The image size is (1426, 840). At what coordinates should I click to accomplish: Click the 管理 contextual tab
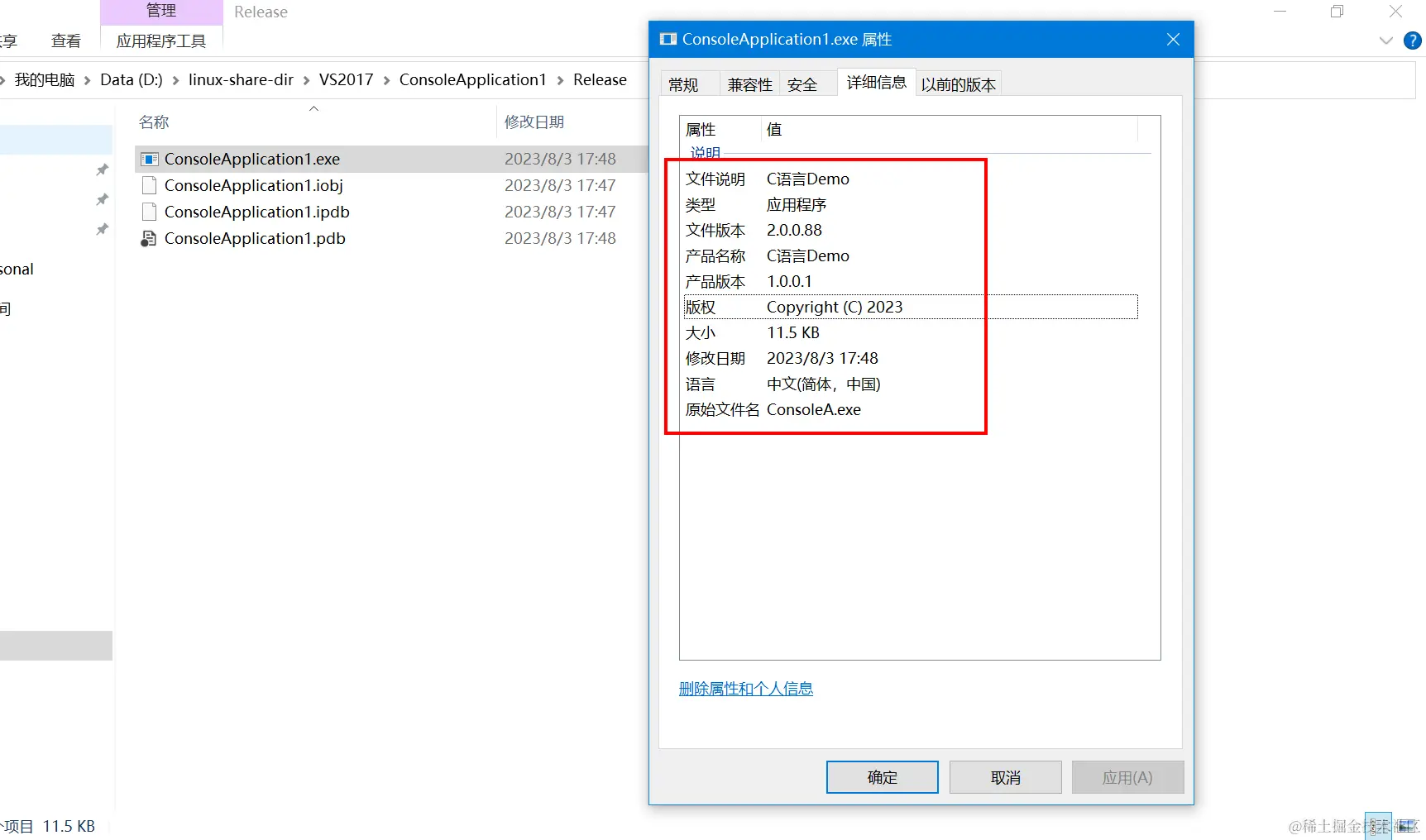click(161, 11)
